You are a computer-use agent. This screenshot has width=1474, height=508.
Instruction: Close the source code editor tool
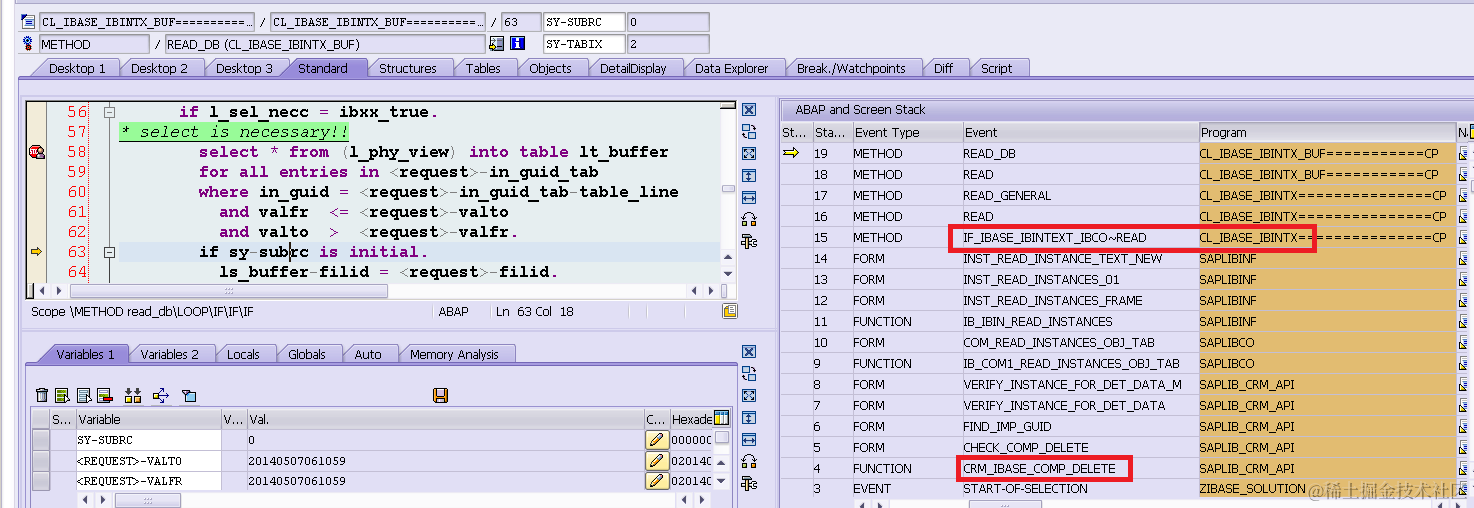click(x=749, y=110)
